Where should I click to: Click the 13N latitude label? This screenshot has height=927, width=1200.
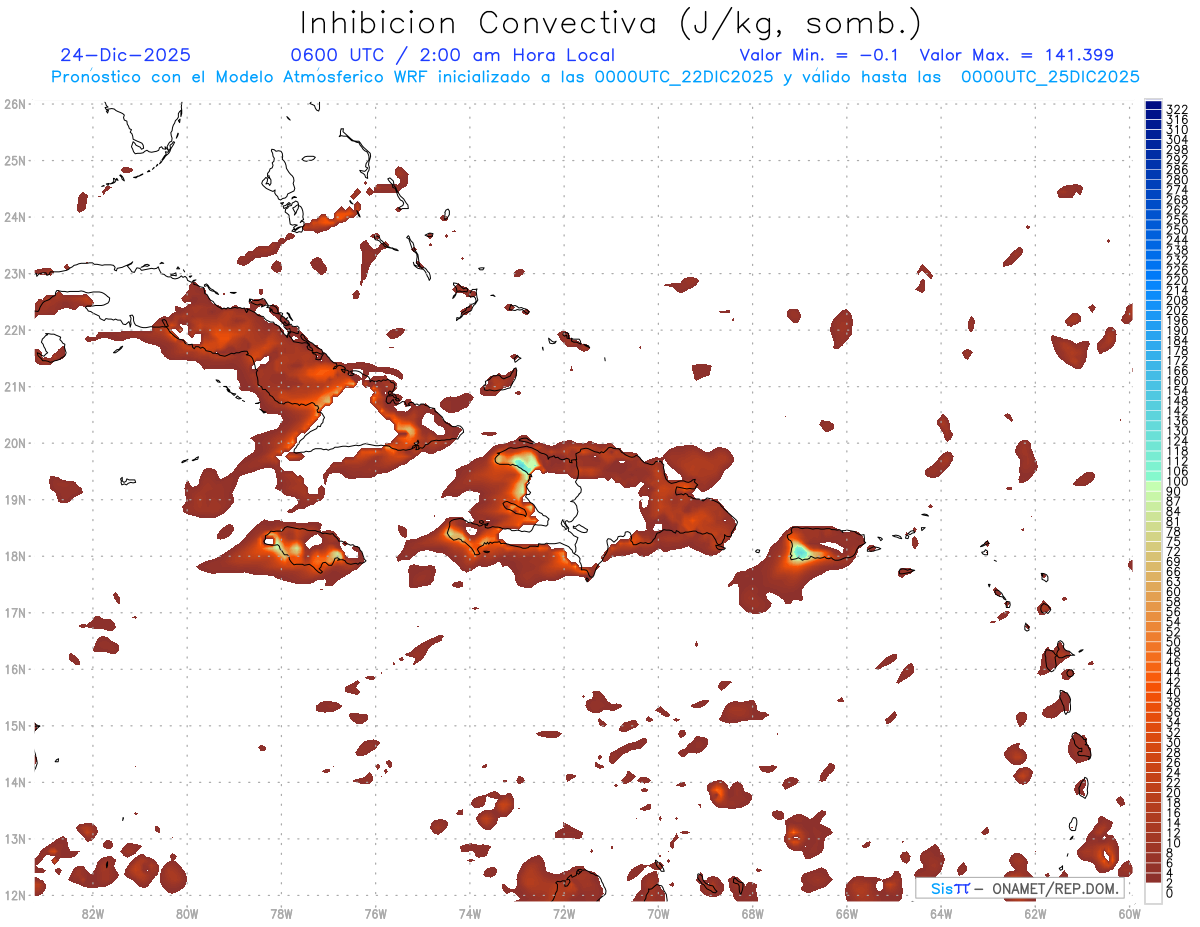[x=14, y=838]
